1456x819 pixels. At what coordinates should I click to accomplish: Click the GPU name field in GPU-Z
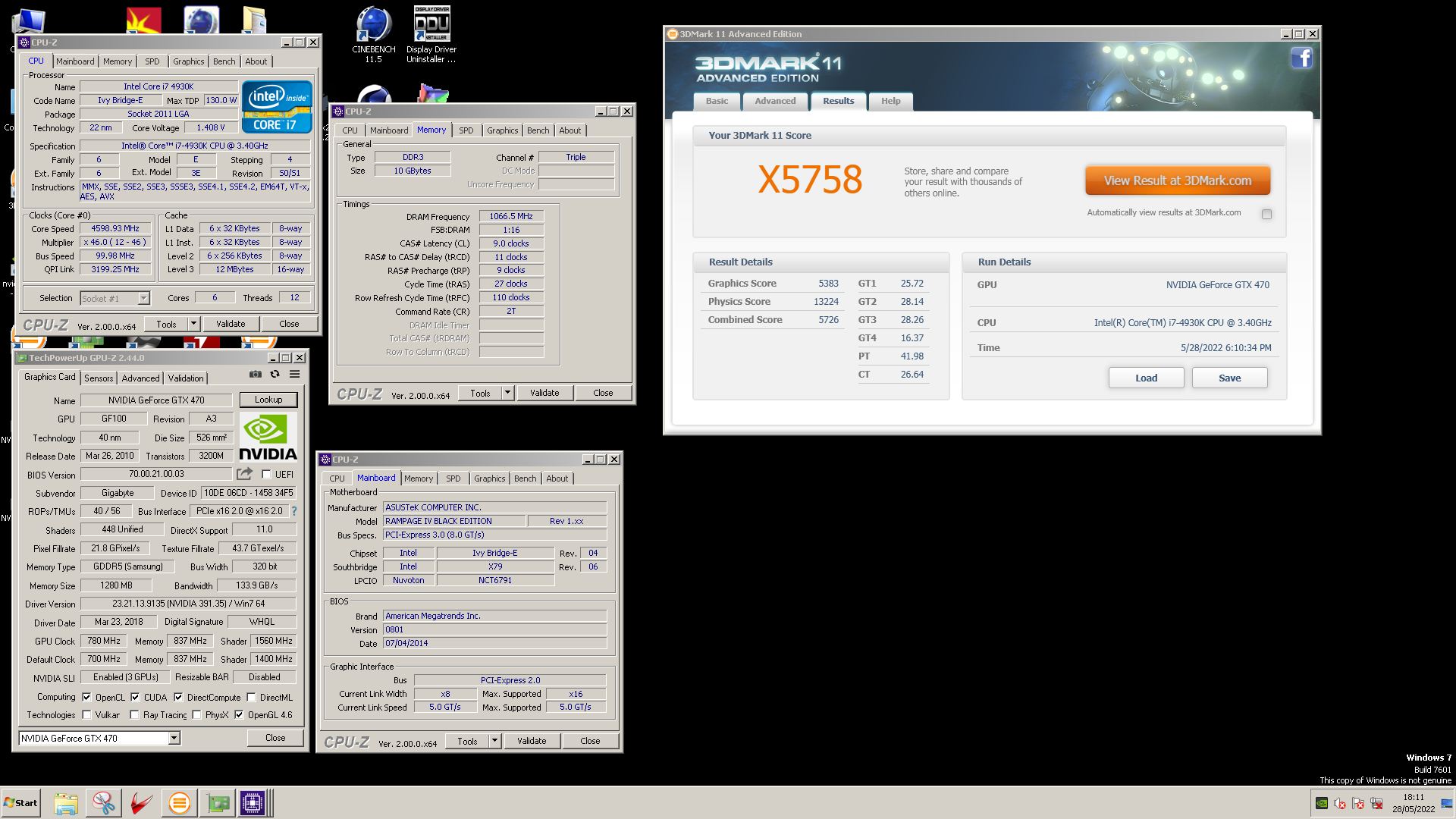pos(156,400)
